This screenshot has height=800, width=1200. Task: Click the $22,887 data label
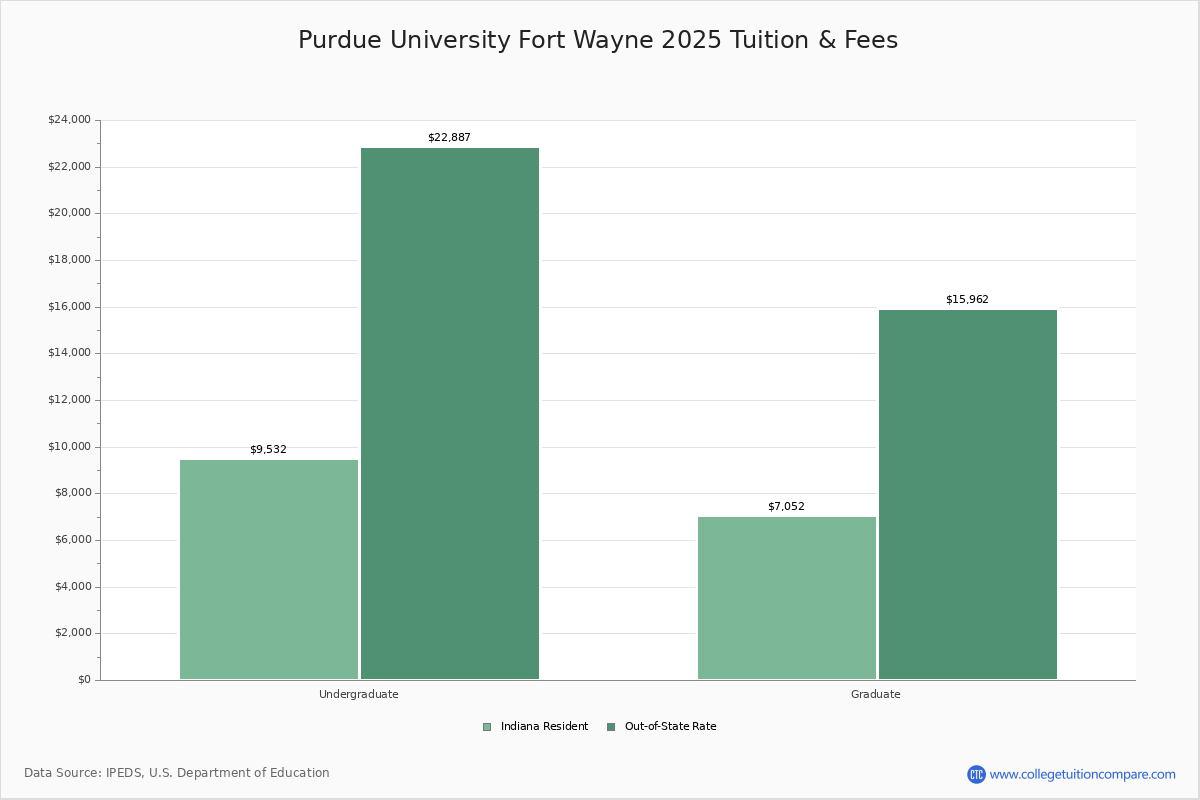click(449, 137)
